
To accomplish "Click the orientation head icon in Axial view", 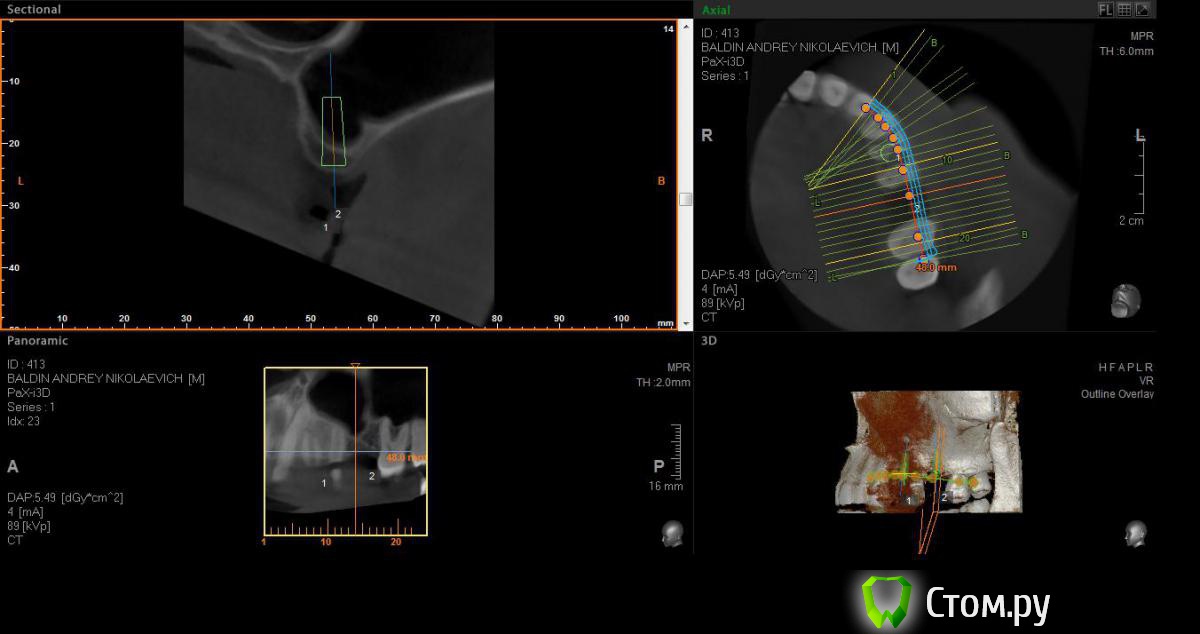I will click(1125, 300).
